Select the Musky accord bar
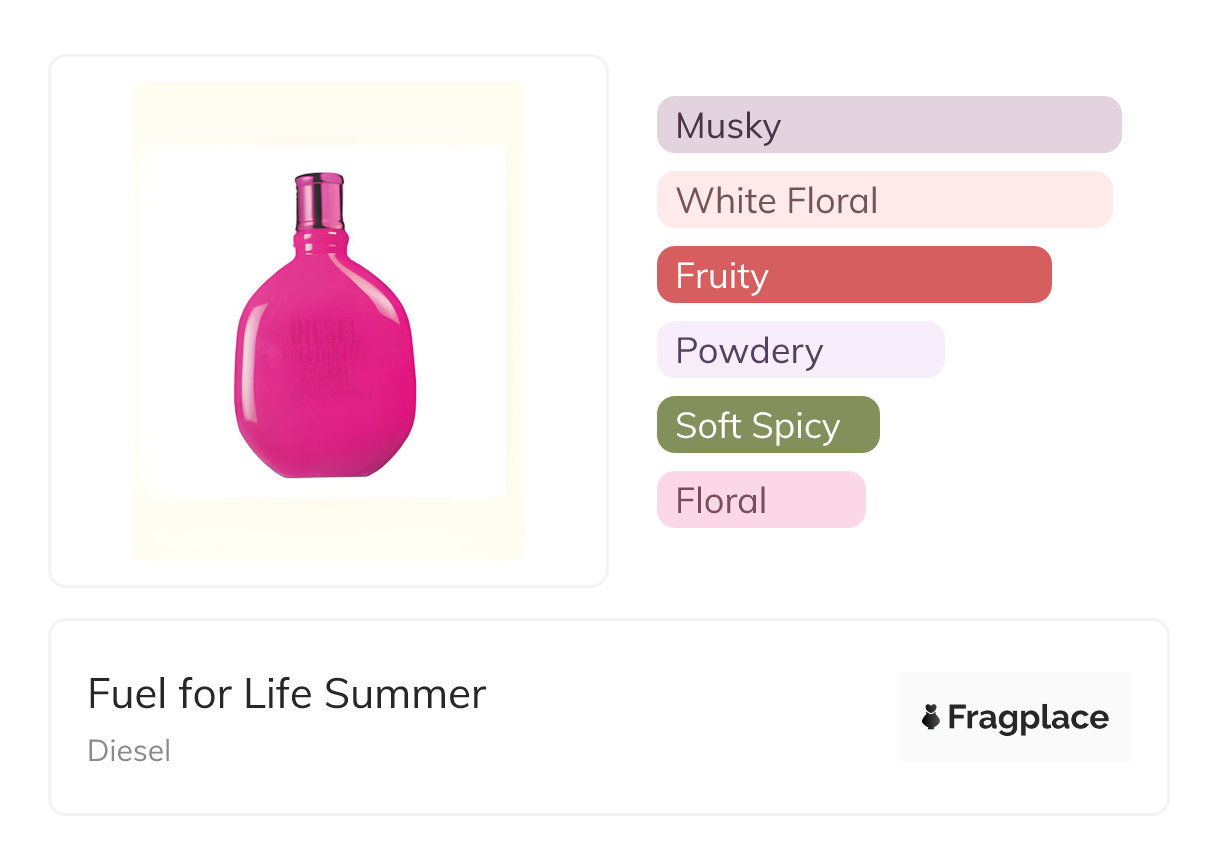The width and height of the screenshot is (1218, 864). coord(889,125)
